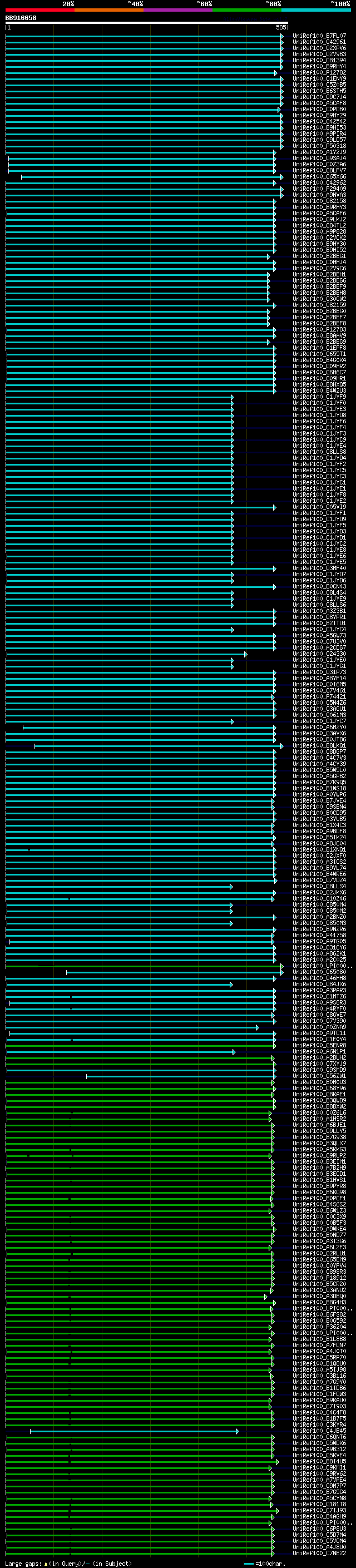Open hit UniRef100_P50318

tap(319, 146)
